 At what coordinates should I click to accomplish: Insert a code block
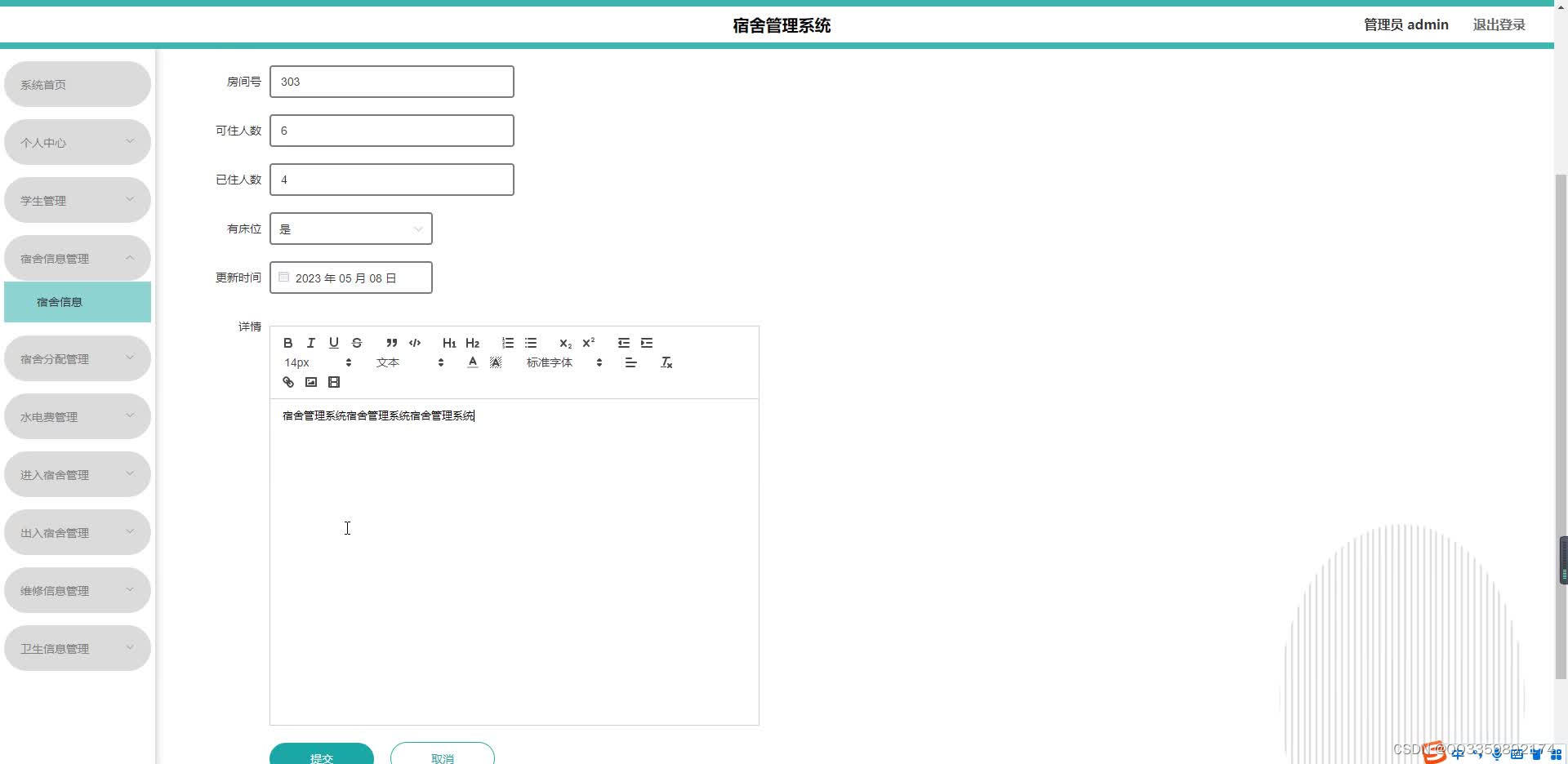point(415,343)
